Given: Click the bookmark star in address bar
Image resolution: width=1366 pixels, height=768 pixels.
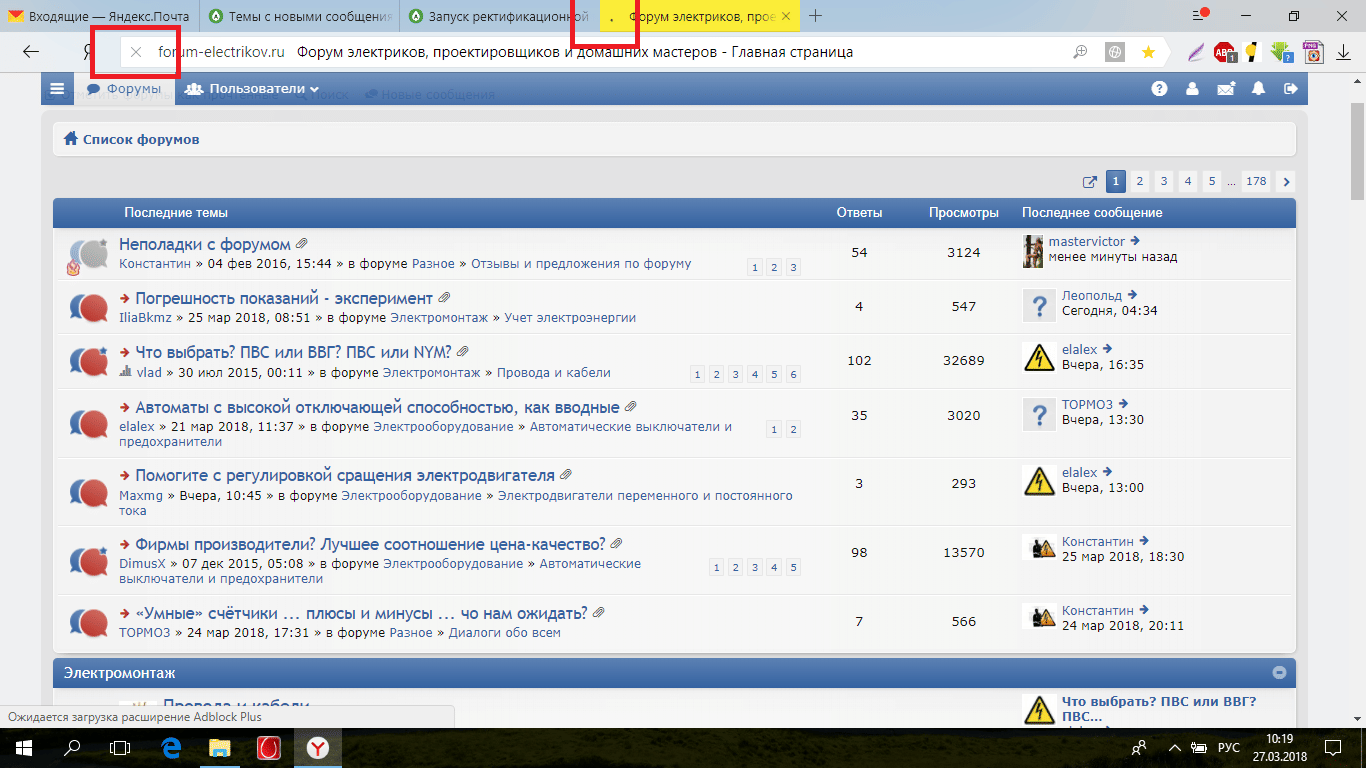Looking at the screenshot, I should pyautogui.click(x=1149, y=52).
